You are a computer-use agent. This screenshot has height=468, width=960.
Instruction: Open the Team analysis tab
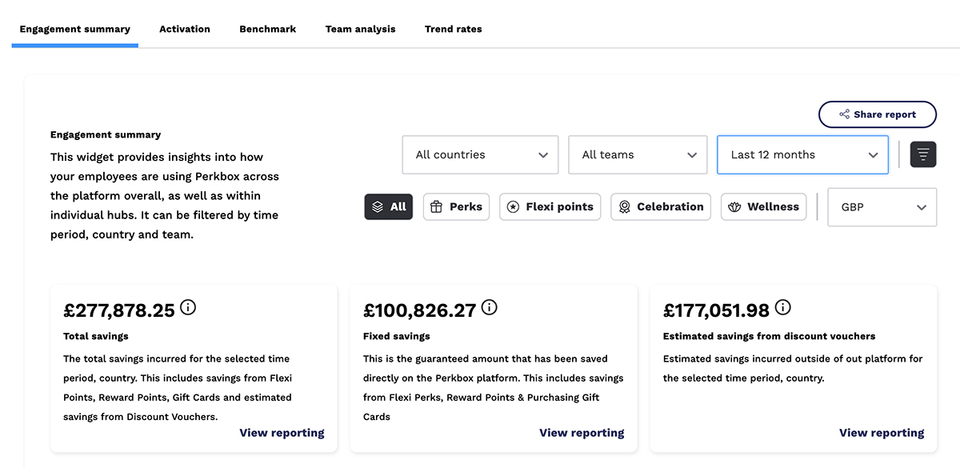[360, 29]
